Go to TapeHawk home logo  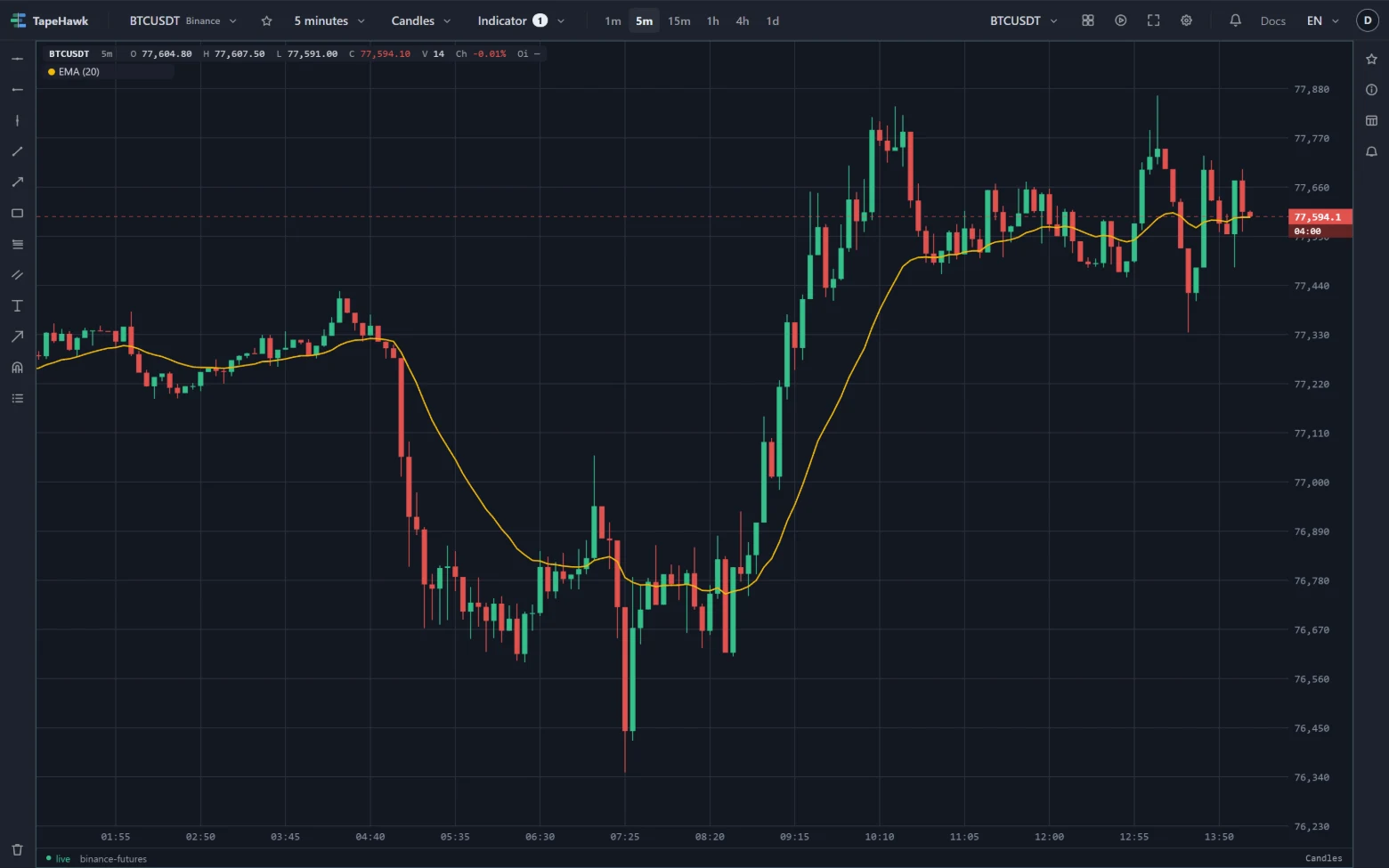tap(49, 20)
